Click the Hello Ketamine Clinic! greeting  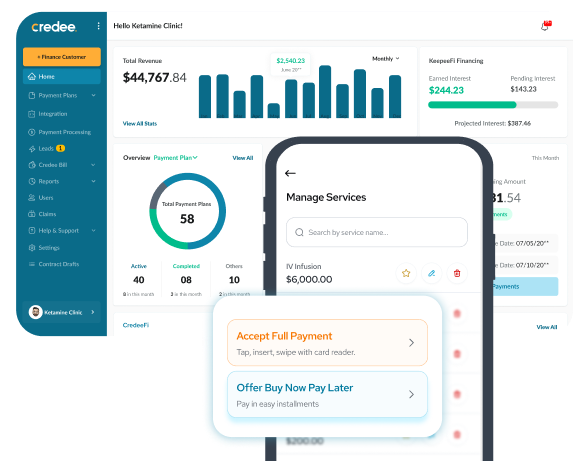[x=148, y=26]
